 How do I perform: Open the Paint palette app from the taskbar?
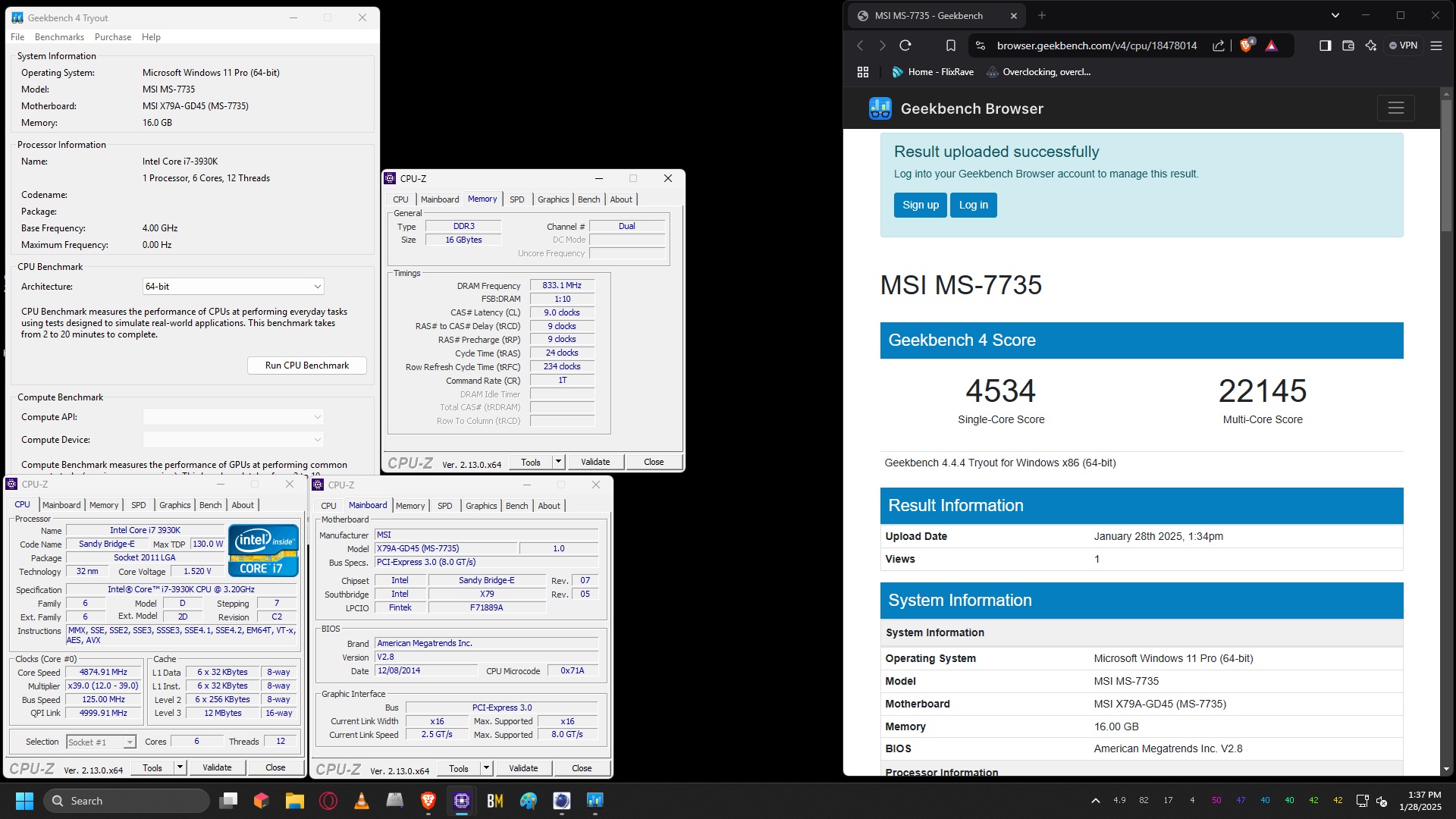pos(529,801)
